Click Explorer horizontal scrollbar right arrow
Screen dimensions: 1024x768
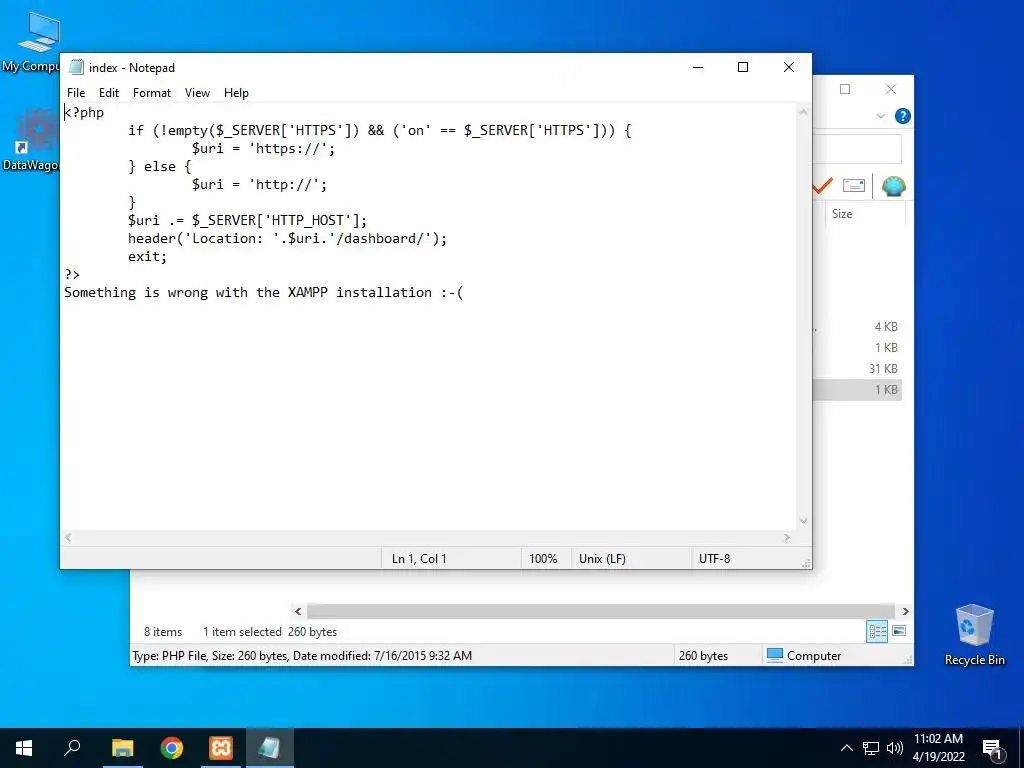[905, 611]
